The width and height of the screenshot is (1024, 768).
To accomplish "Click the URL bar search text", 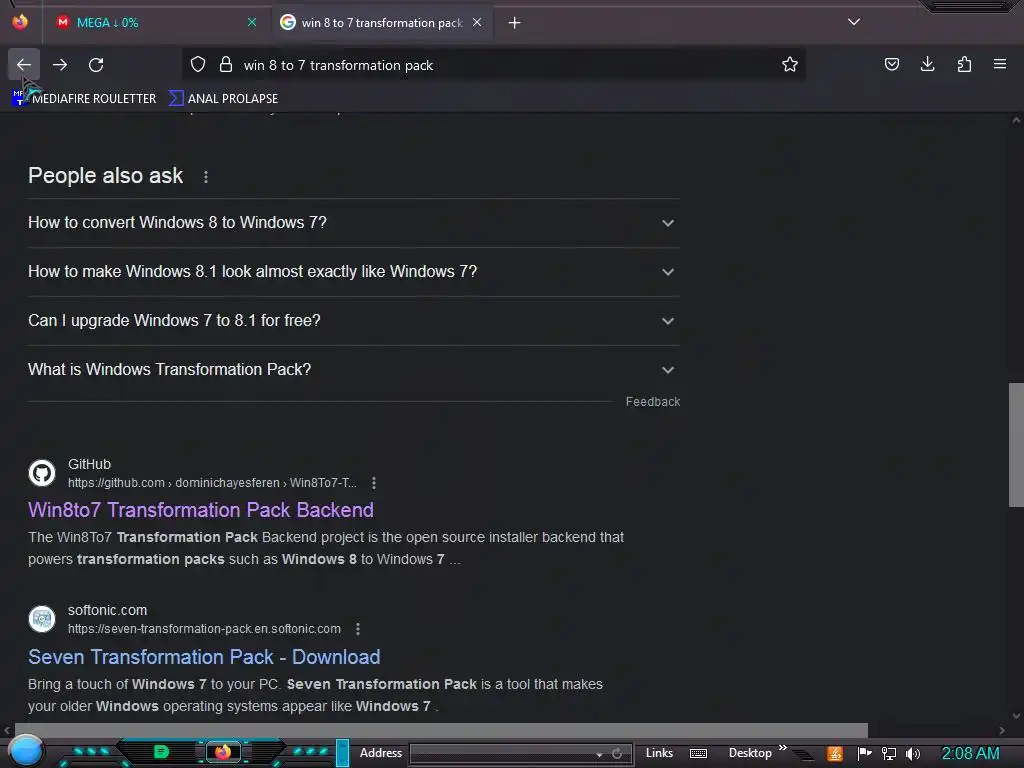I will (338, 65).
